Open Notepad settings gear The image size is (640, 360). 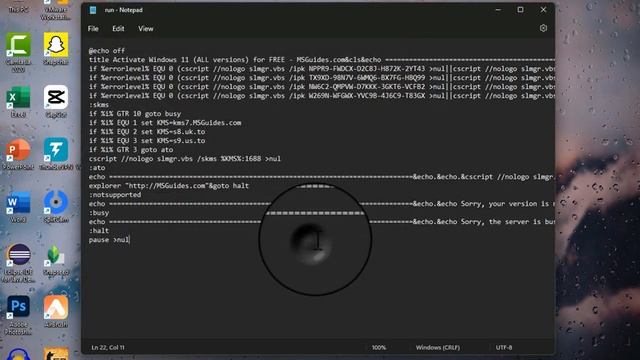[543, 28]
